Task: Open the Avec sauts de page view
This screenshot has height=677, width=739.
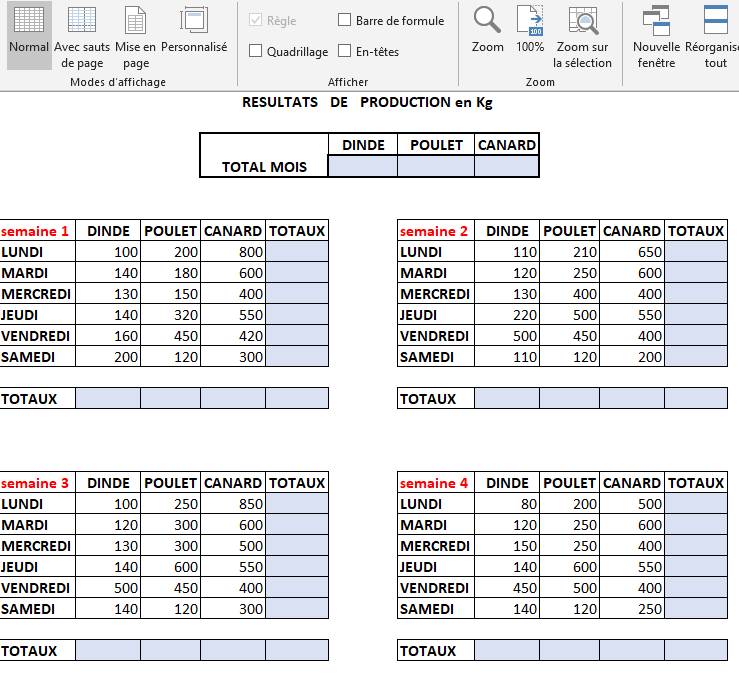Action: coord(82,37)
